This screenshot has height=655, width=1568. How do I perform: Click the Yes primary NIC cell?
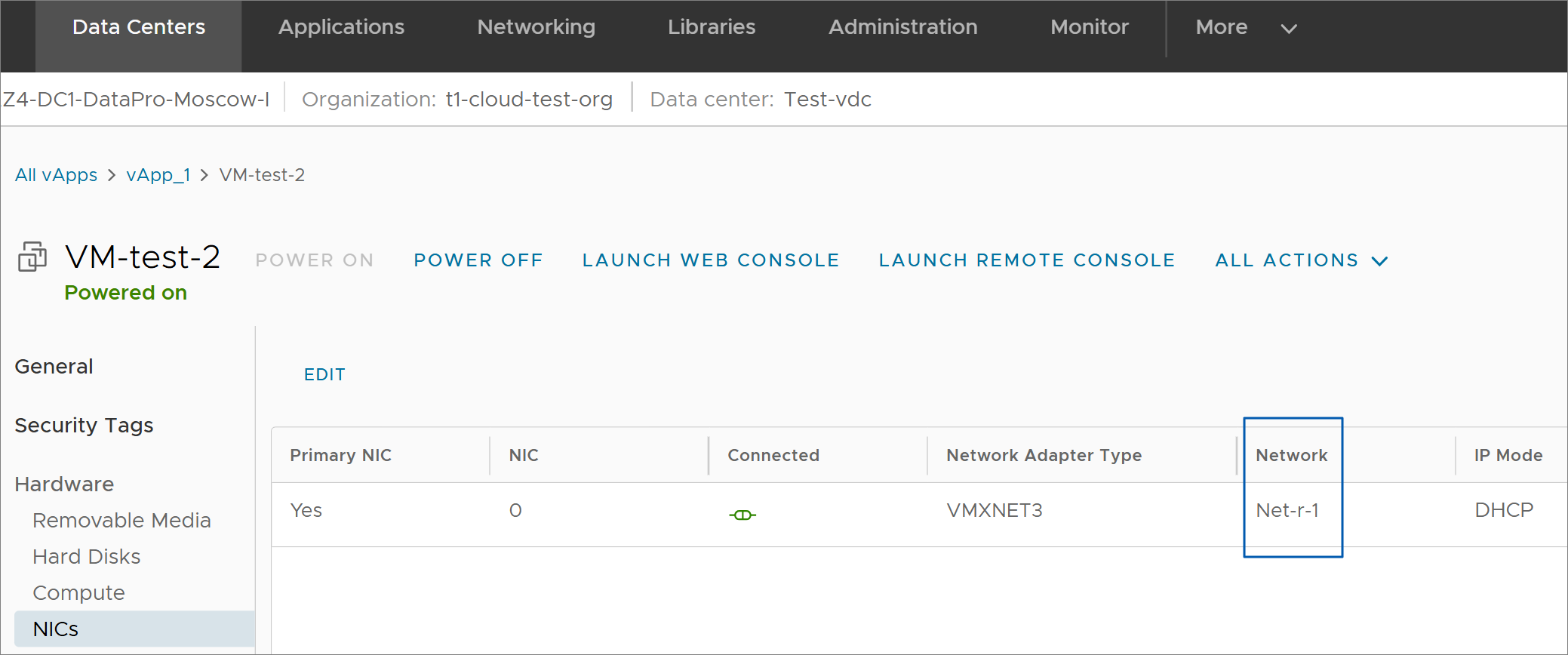(x=306, y=511)
